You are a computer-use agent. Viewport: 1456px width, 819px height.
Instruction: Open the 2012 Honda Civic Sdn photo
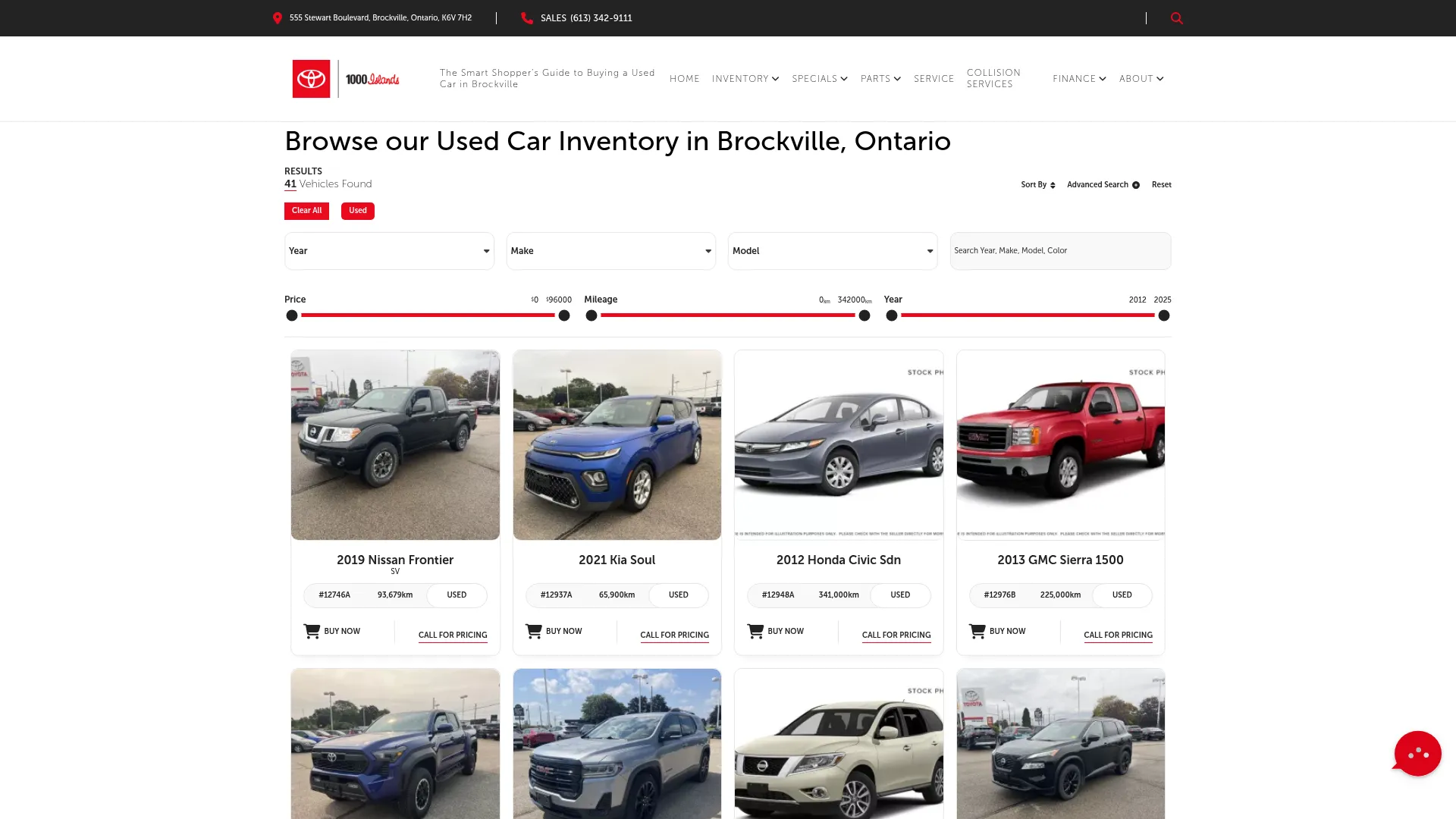tap(839, 445)
